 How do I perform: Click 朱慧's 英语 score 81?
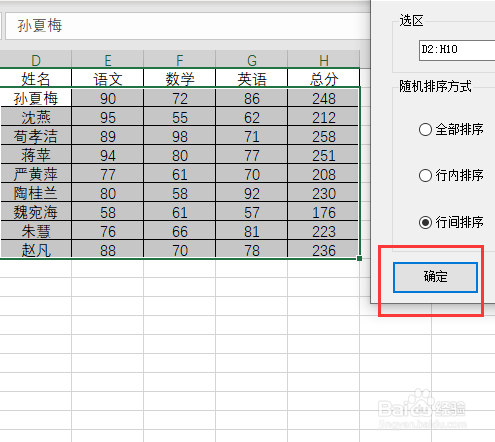click(x=252, y=231)
